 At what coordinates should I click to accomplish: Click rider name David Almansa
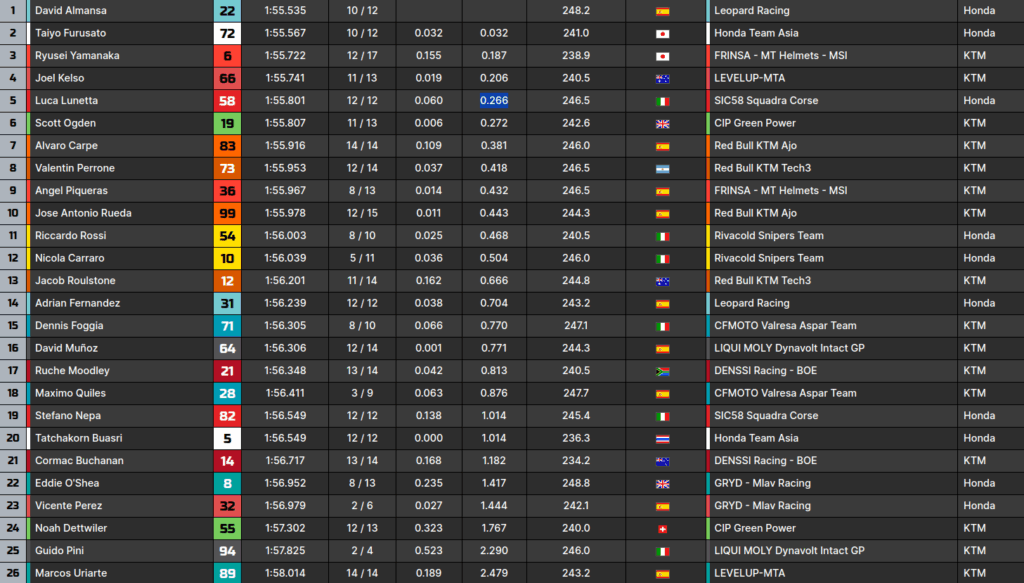click(x=71, y=10)
